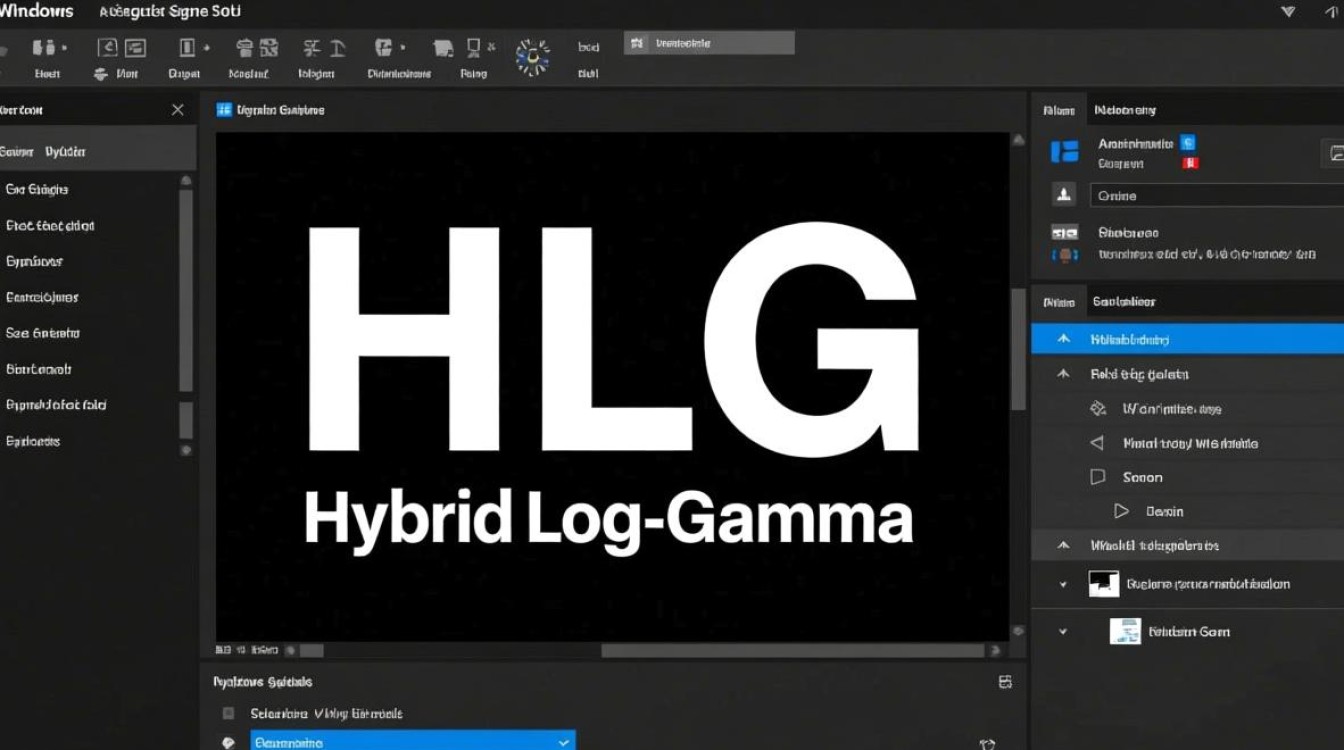Click the blue grid icon in the preview tab

tap(224, 110)
